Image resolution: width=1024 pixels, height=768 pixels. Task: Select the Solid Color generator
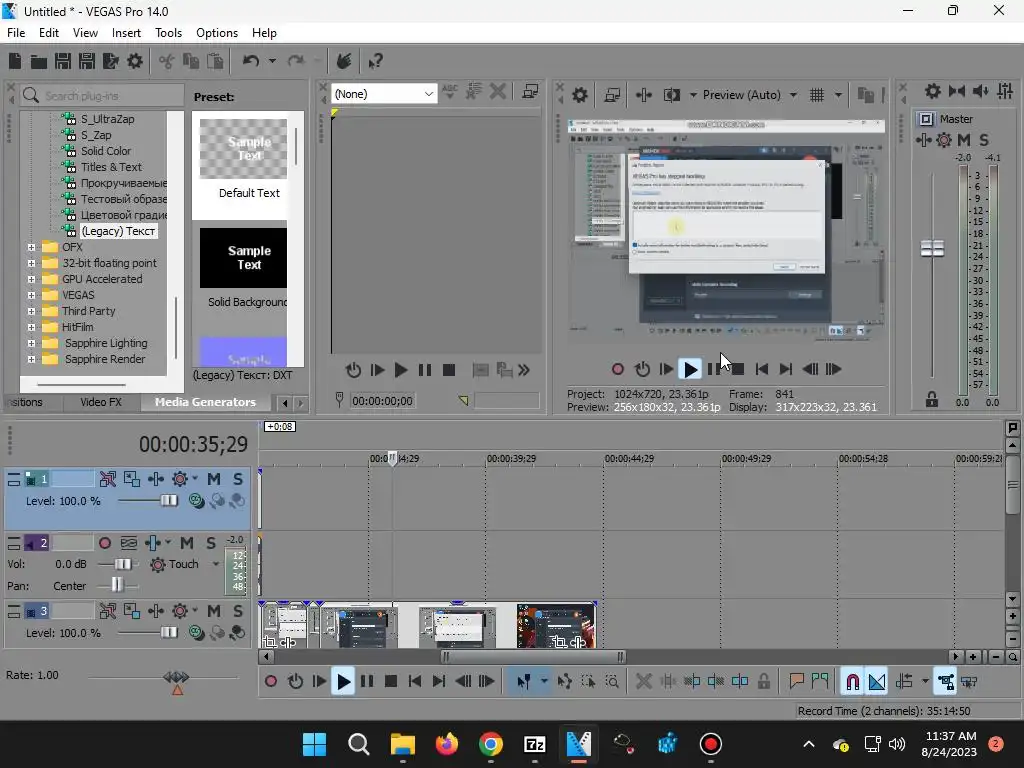[106, 151]
